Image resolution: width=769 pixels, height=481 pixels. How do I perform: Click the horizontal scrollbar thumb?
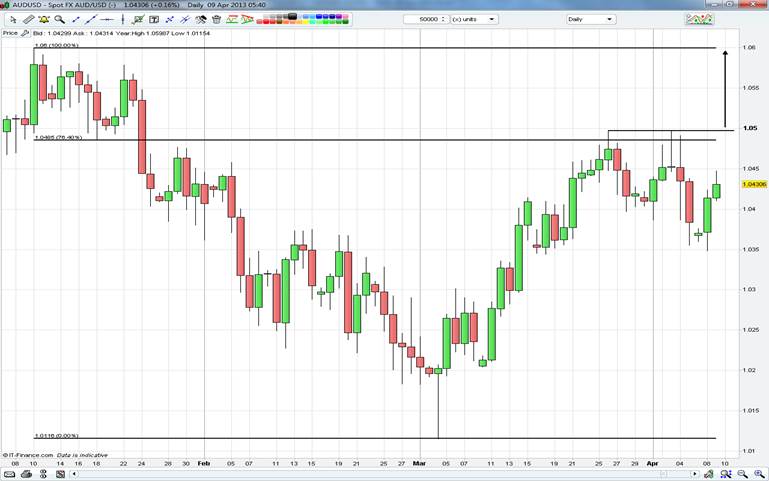[663, 474]
